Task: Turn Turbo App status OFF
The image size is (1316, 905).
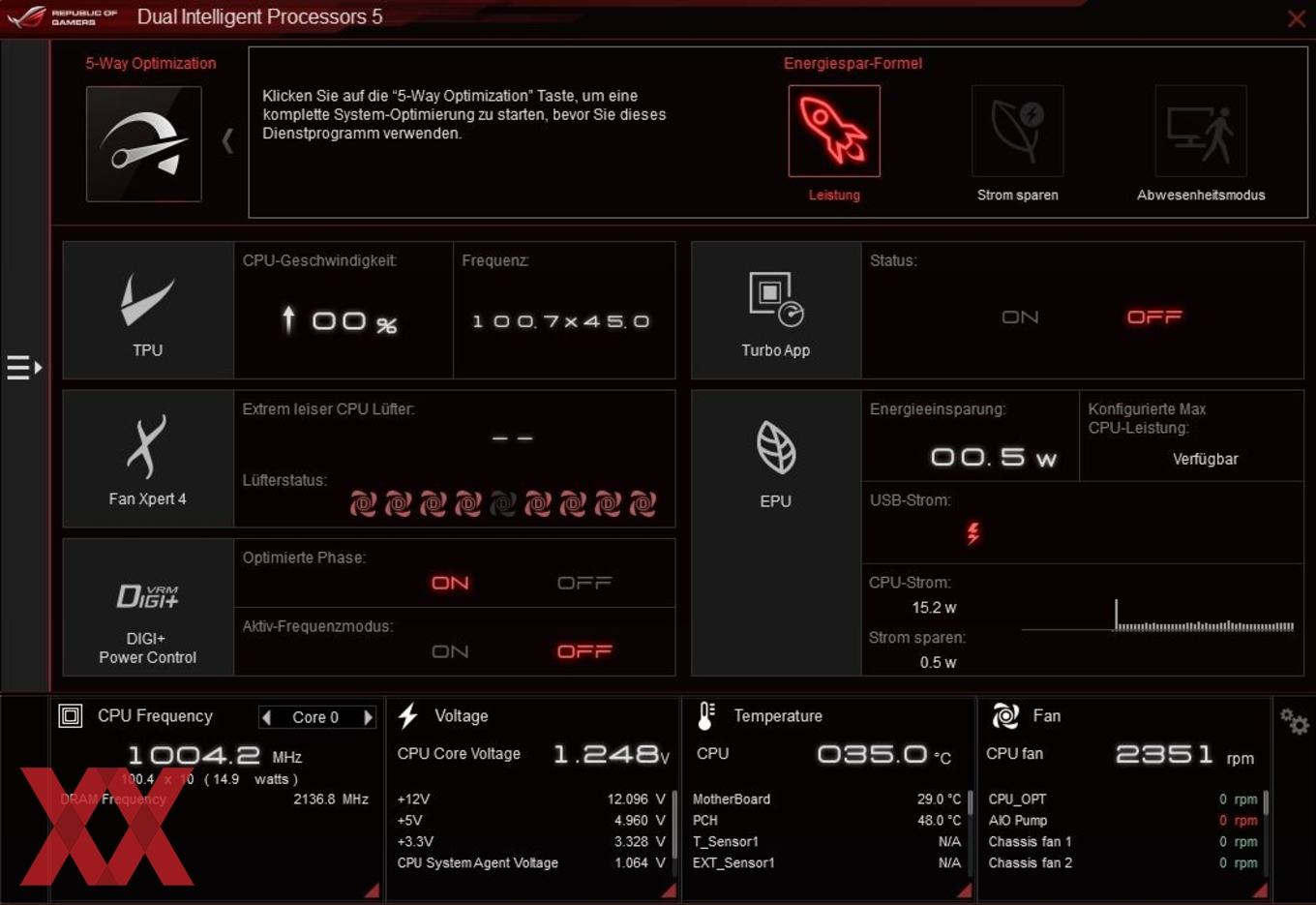Action: pos(1154,317)
